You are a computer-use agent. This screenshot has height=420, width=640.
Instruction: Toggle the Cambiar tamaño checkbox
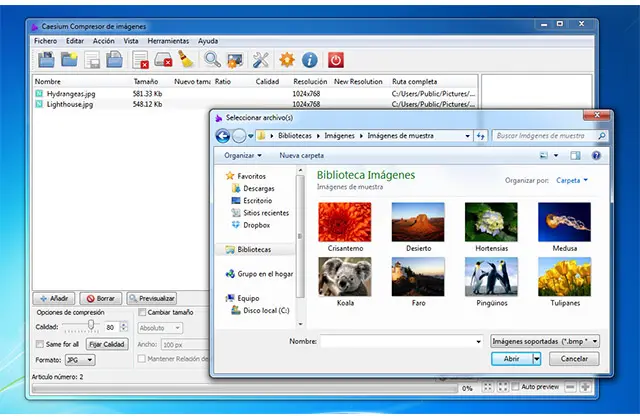(x=142, y=312)
